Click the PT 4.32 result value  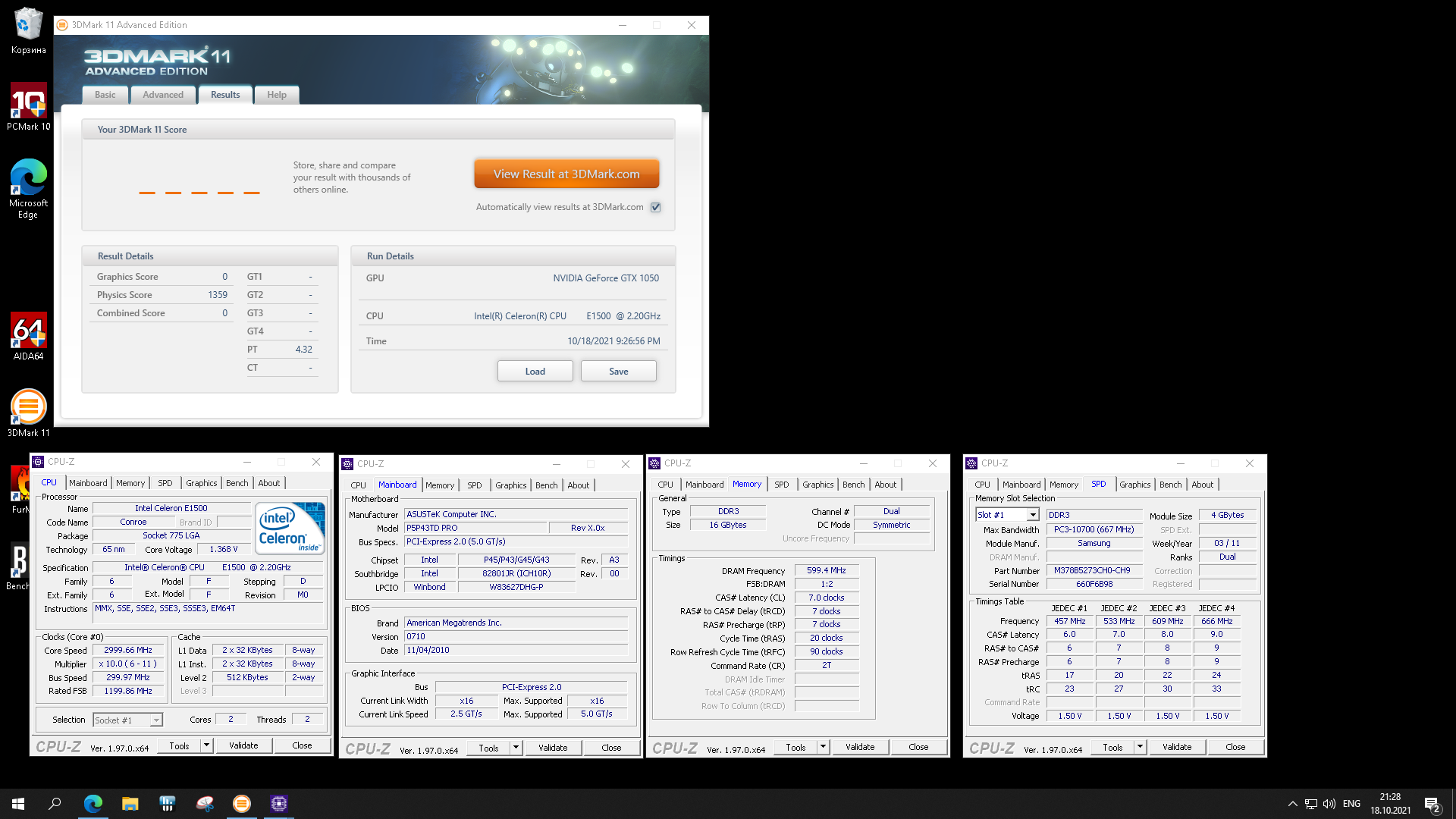303,350
